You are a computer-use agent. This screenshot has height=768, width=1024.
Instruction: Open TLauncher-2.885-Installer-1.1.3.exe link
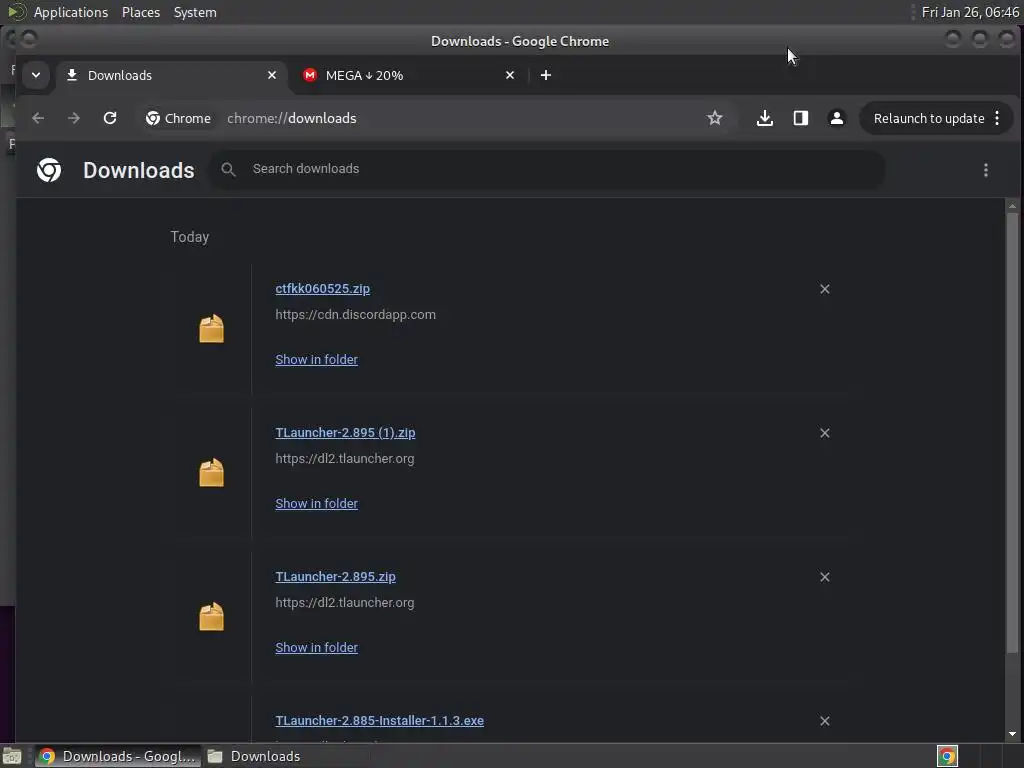379,720
